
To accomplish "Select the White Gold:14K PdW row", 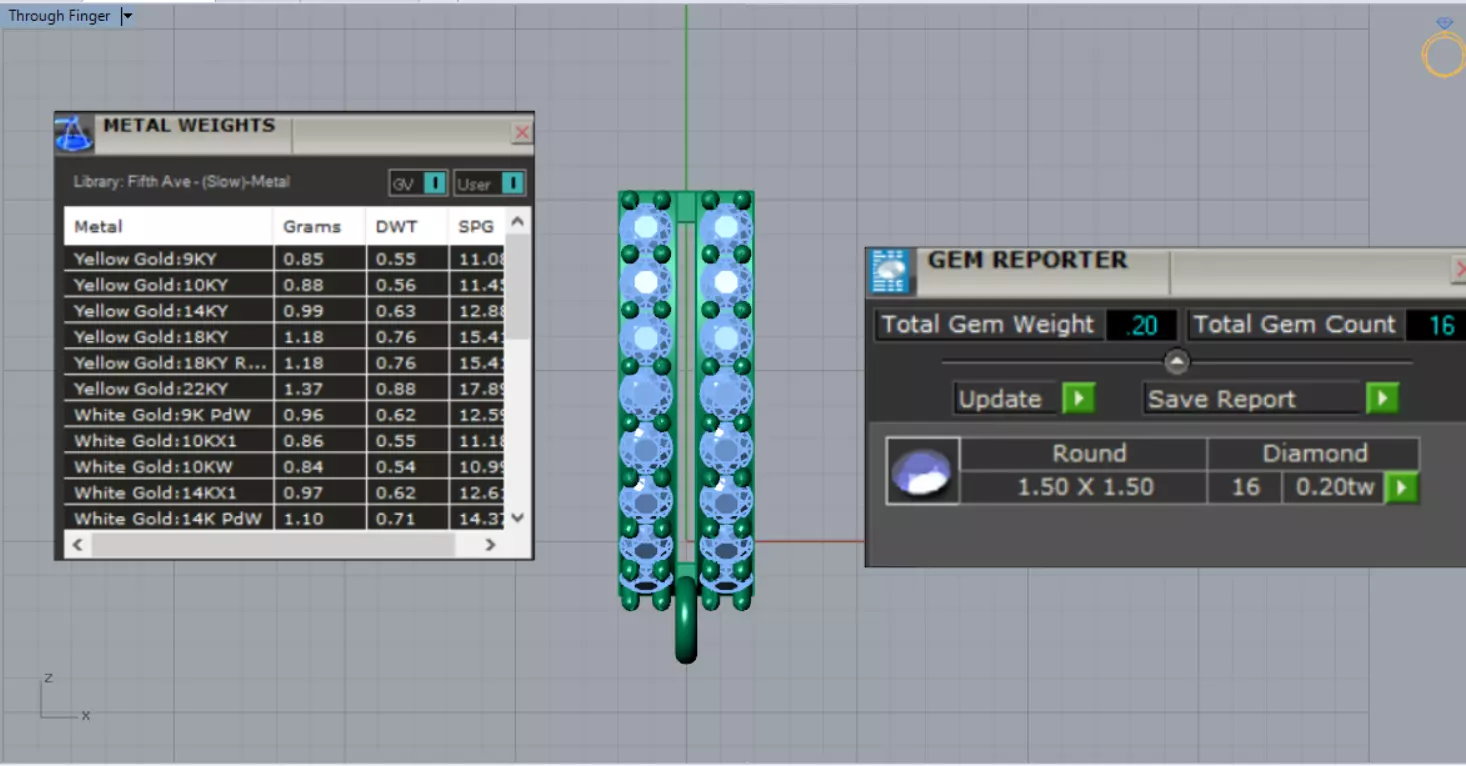I will tap(285, 518).
